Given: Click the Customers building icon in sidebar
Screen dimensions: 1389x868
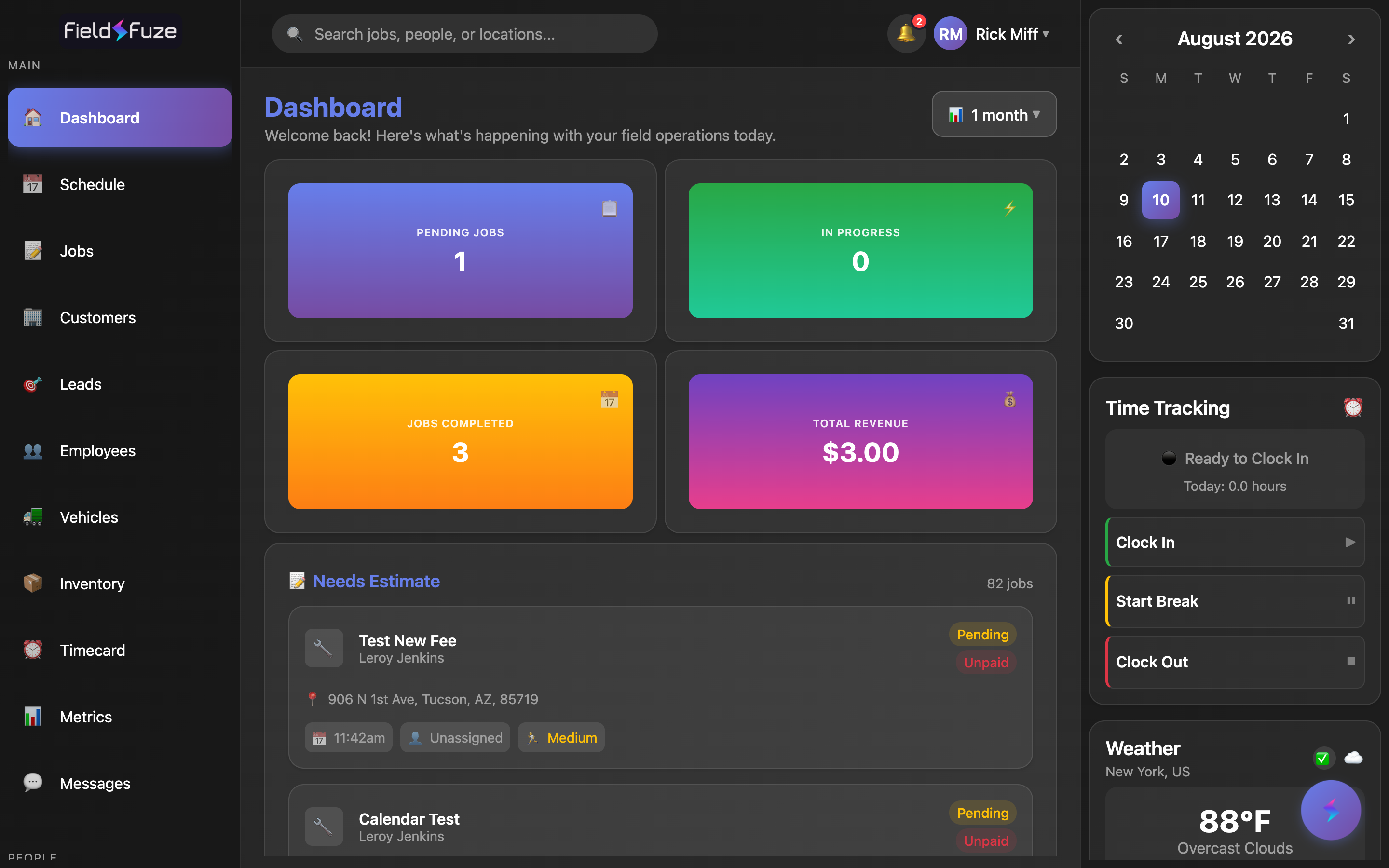Looking at the screenshot, I should [x=33, y=317].
